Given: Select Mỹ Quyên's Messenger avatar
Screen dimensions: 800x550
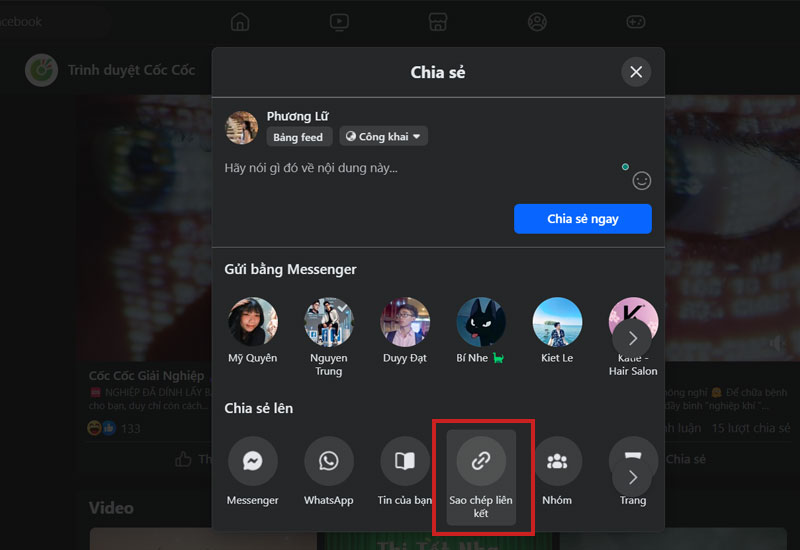Looking at the screenshot, I should pos(253,322).
